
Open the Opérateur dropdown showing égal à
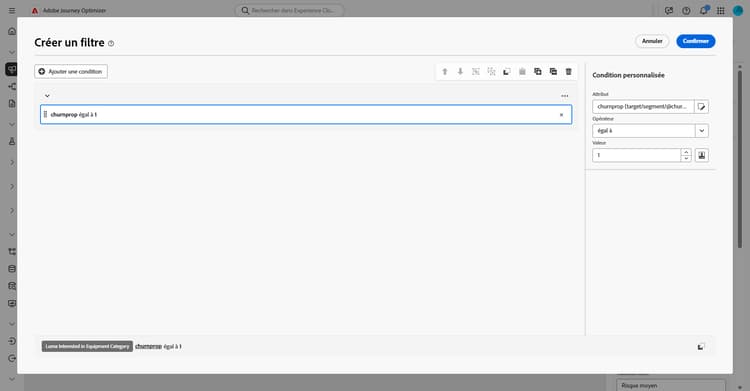(650, 131)
